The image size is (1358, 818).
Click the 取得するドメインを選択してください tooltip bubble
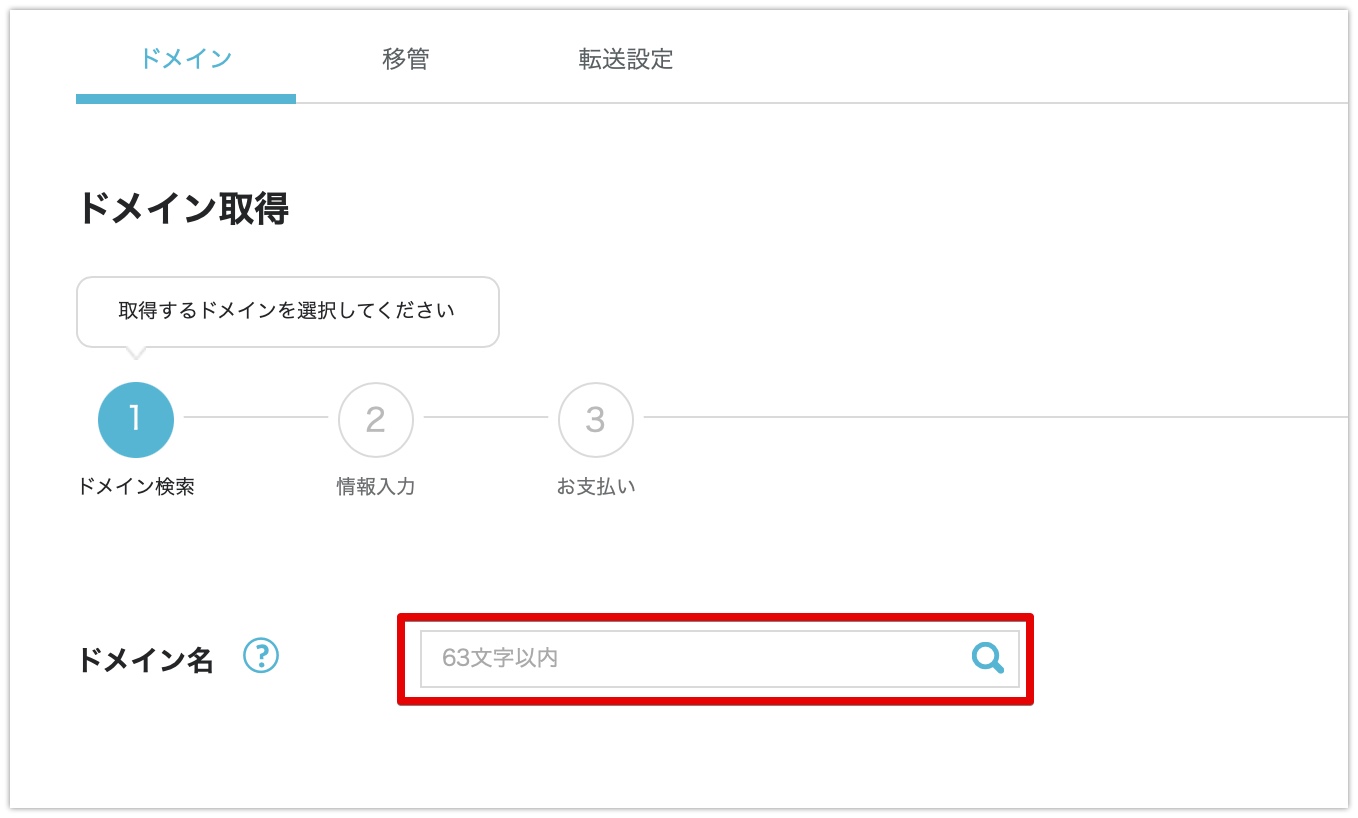[x=287, y=311]
